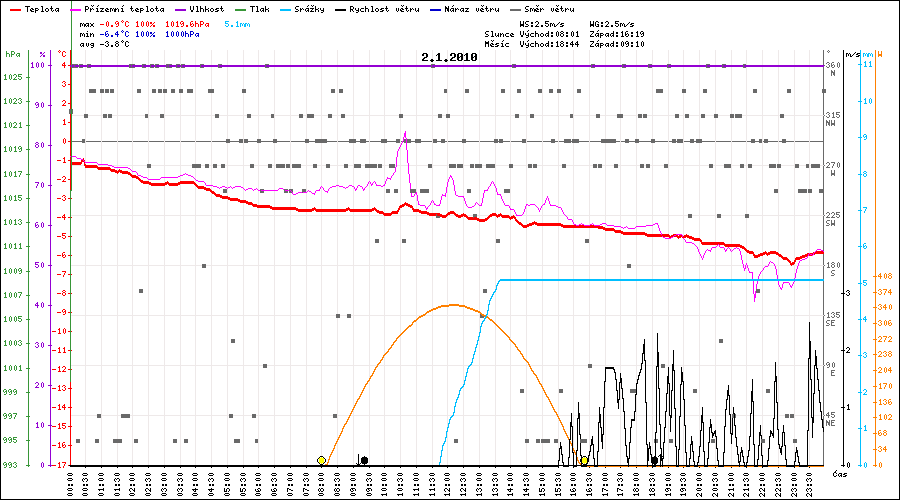Image resolution: width=900 pixels, height=500 pixels.
Task: Click the peak of the orange solar curve
Action: pyautogui.click(x=453, y=305)
